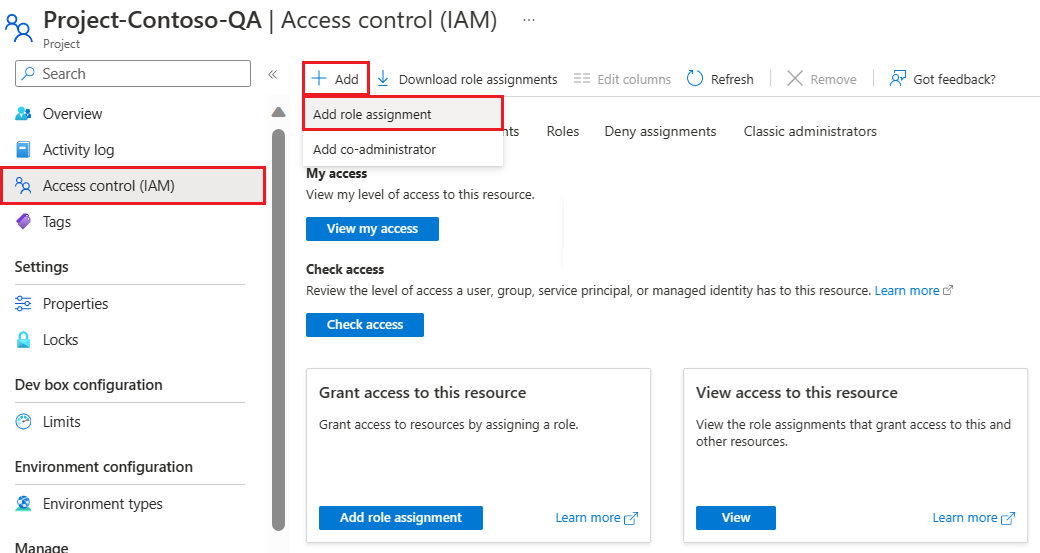Click the Remove X icon
The width and height of the screenshot is (1040, 553).
tap(795, 79)
